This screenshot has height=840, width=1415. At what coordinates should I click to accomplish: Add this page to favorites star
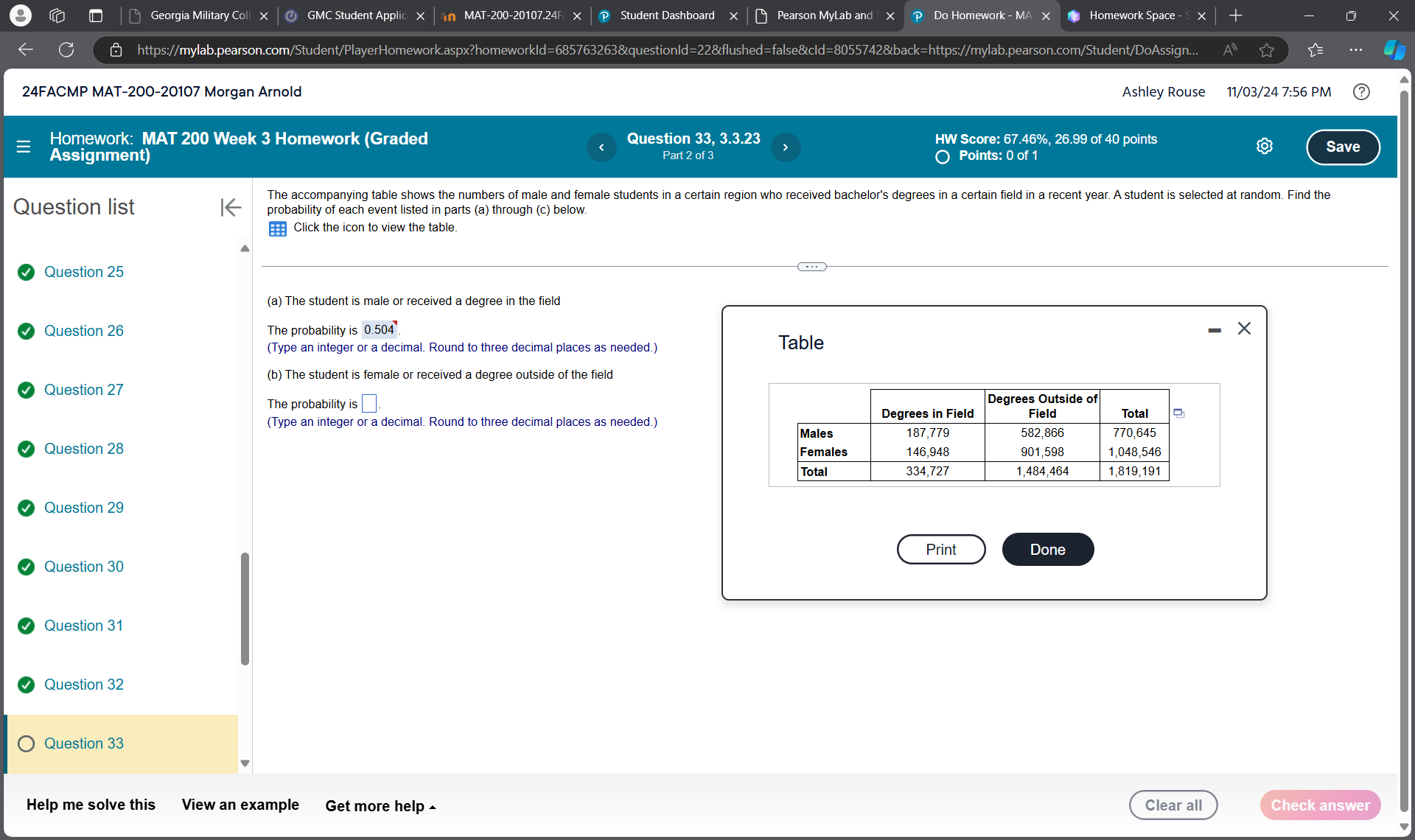[x=1267, y=50]
